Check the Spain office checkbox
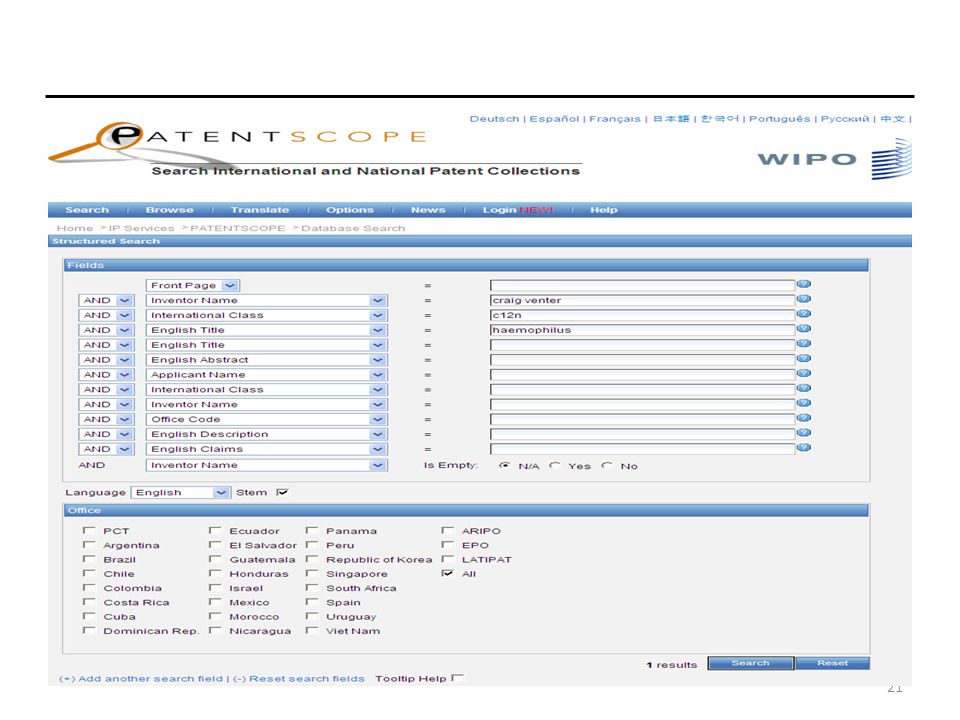This screenshot has width=960, height=720. point(312,602)
